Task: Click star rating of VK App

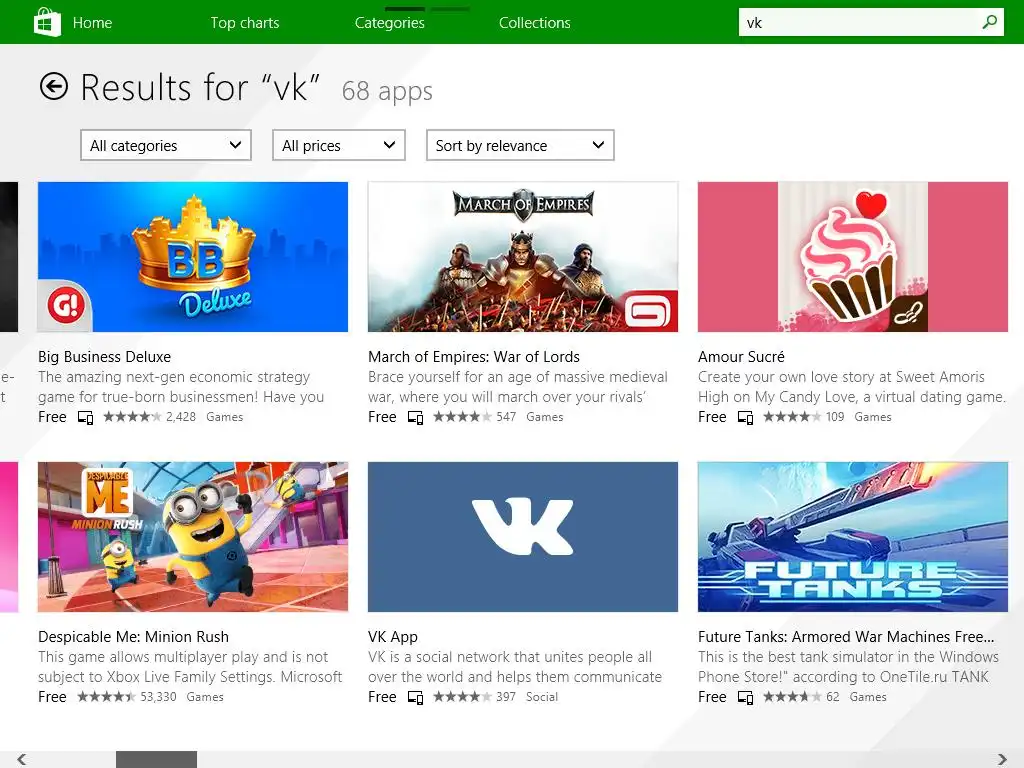Action: point(462,697)
